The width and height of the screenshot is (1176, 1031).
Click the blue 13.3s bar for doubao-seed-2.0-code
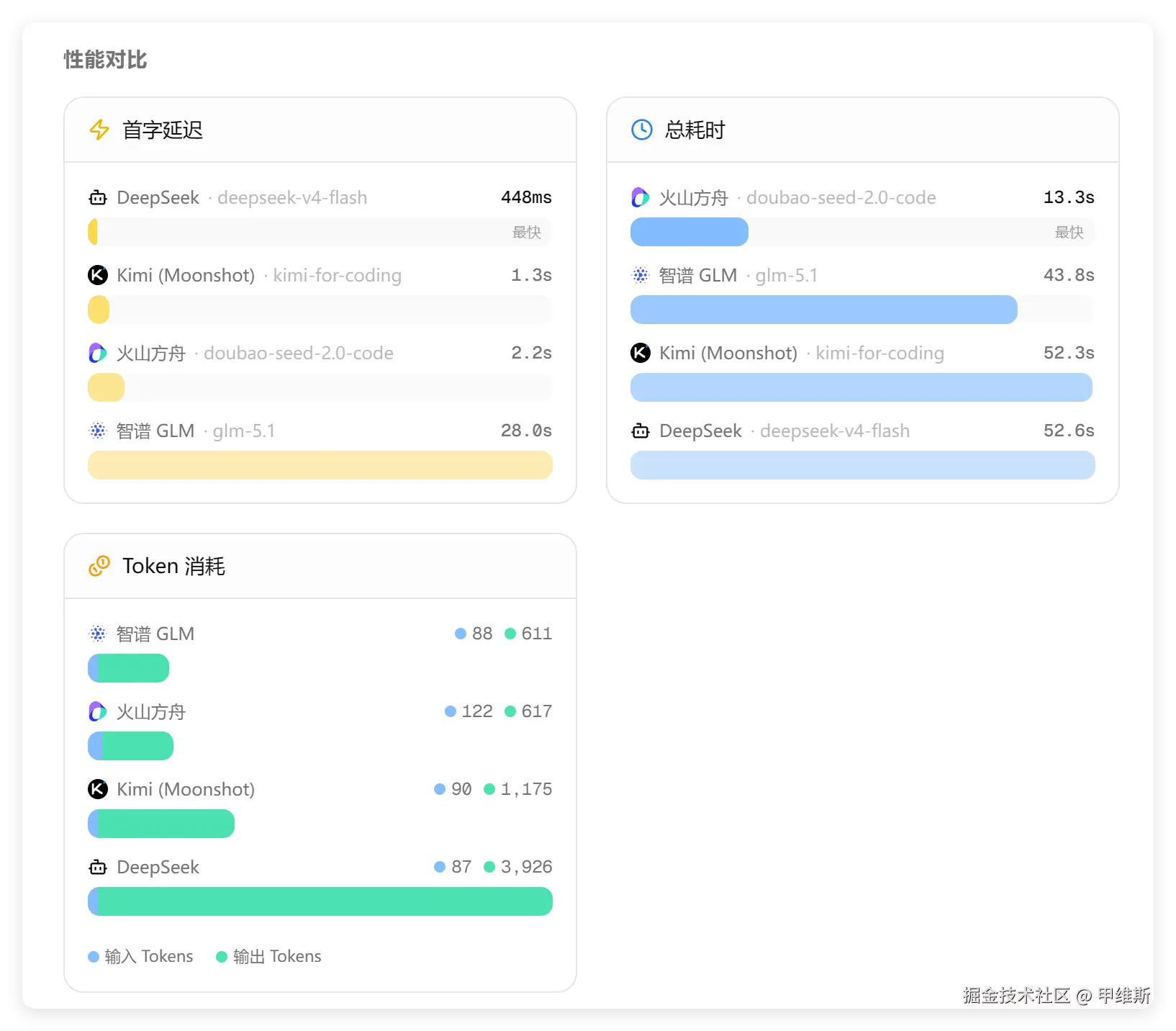689,232
